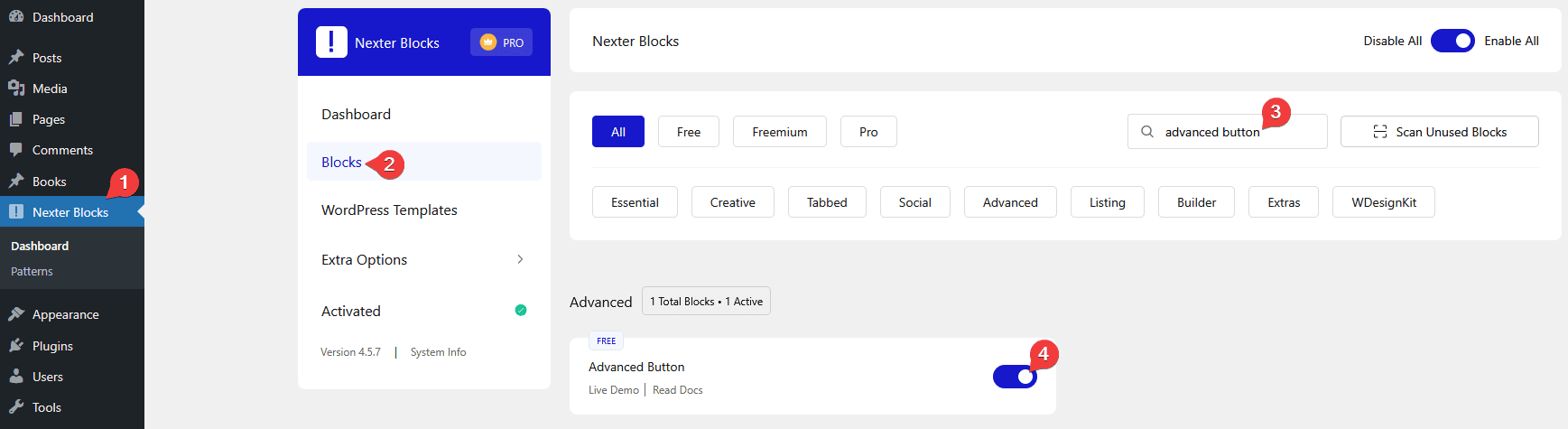Open WordPress Templates menu item
1568x429 pixels.
pyautogui.click(x=389, y=210)
